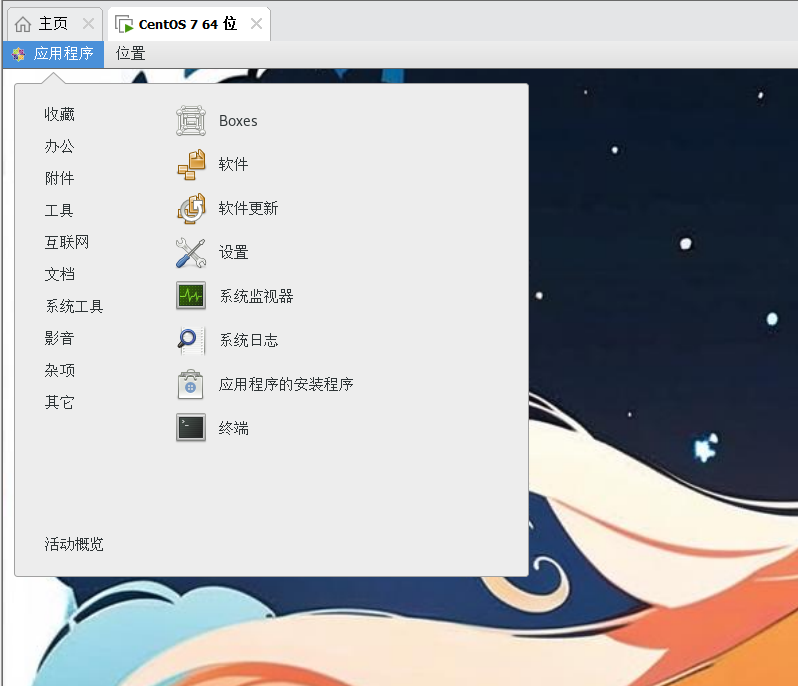The width and height of the screenshot is (798, 686).
Task: Click the 应用程序的安装程序 bag icon
Action: (190, 384)
